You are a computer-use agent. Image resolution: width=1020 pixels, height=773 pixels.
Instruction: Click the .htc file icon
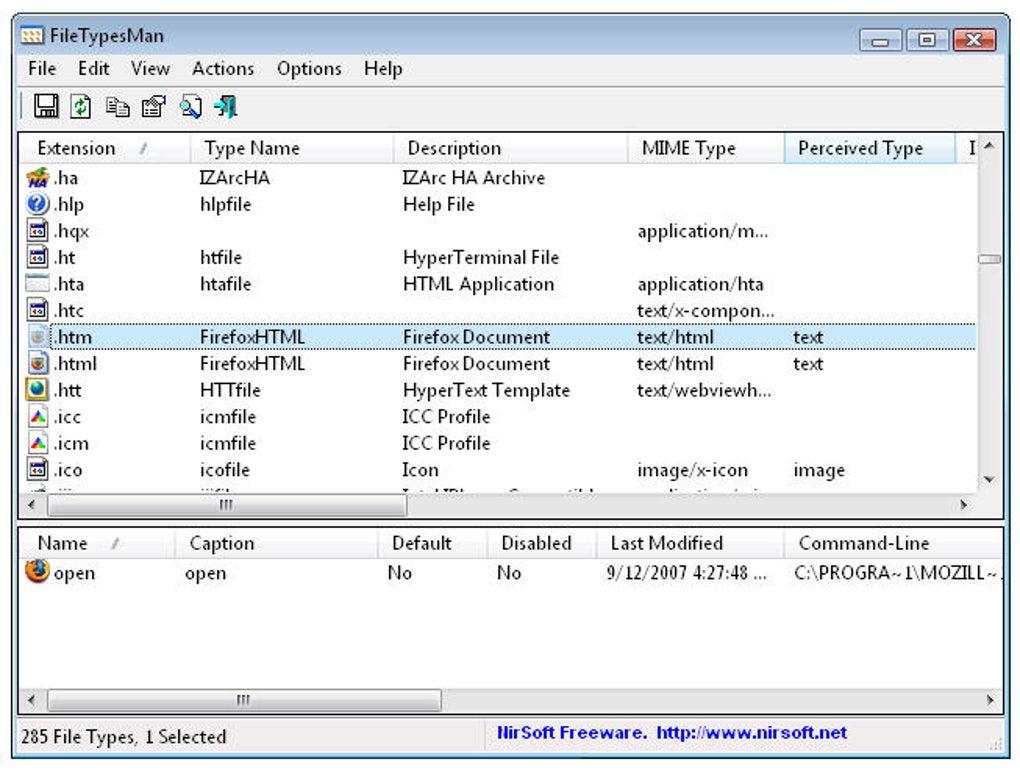coord(38,310)
